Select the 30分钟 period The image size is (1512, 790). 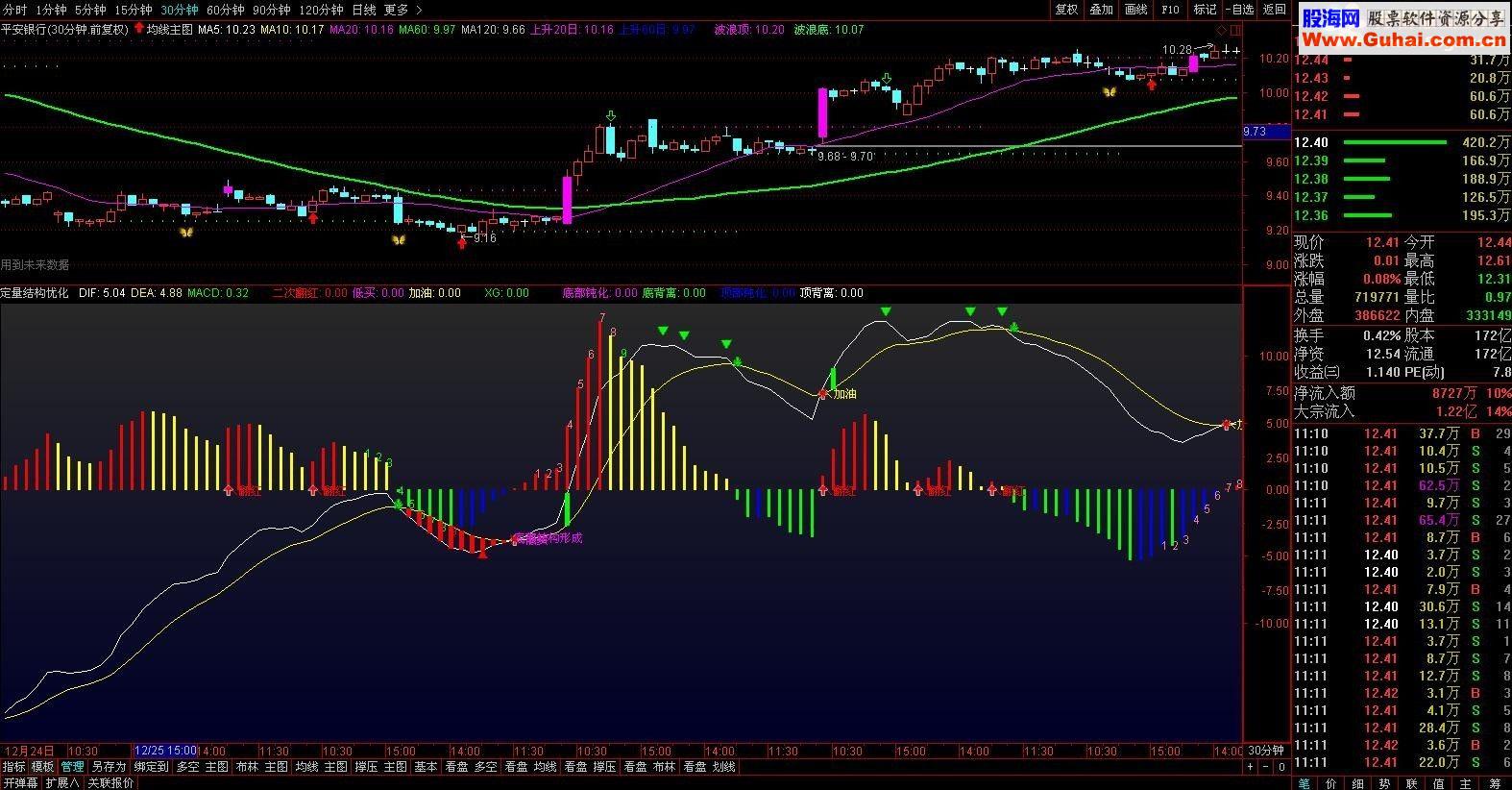[x=180, y=10]
